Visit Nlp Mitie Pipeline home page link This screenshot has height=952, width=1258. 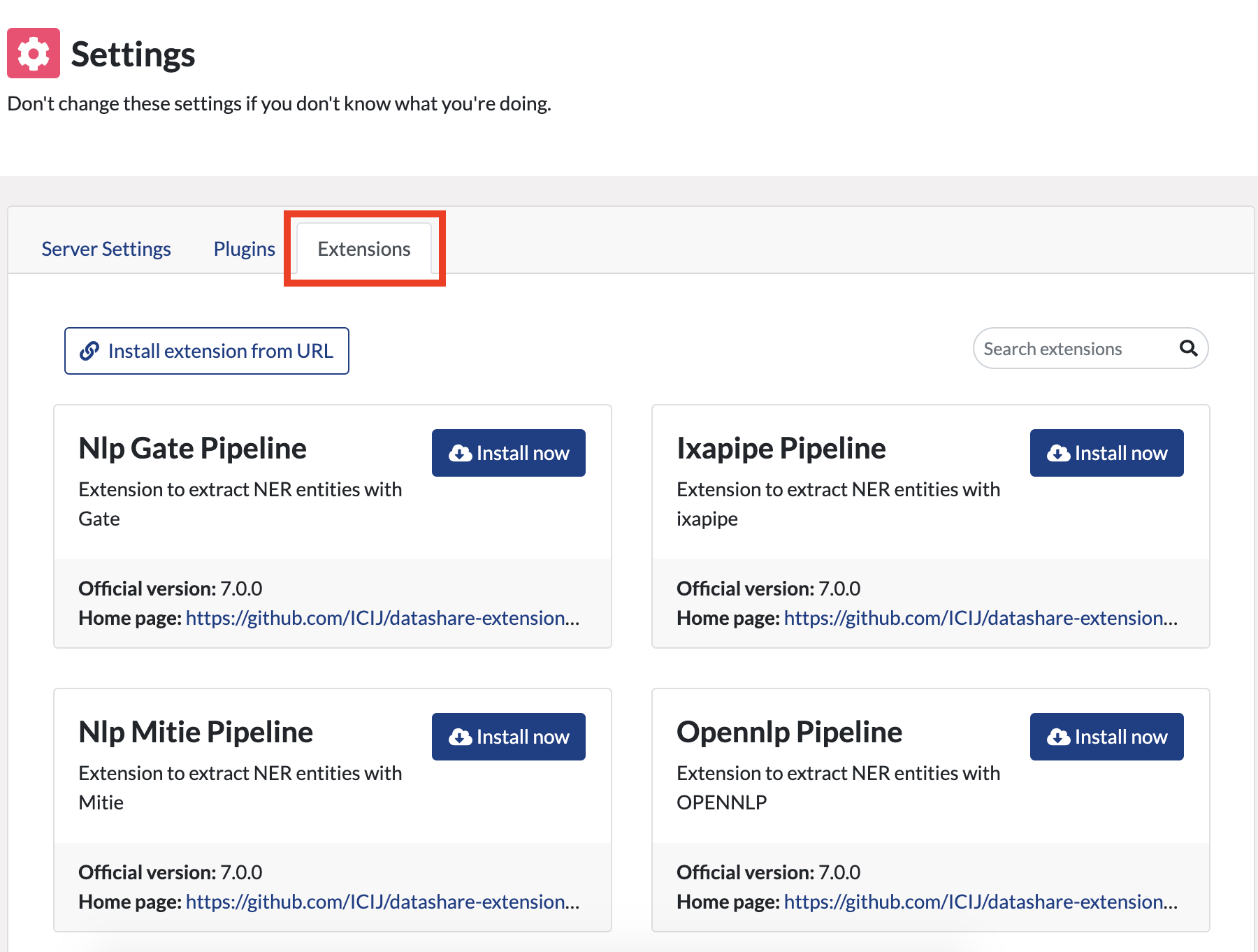383,902
